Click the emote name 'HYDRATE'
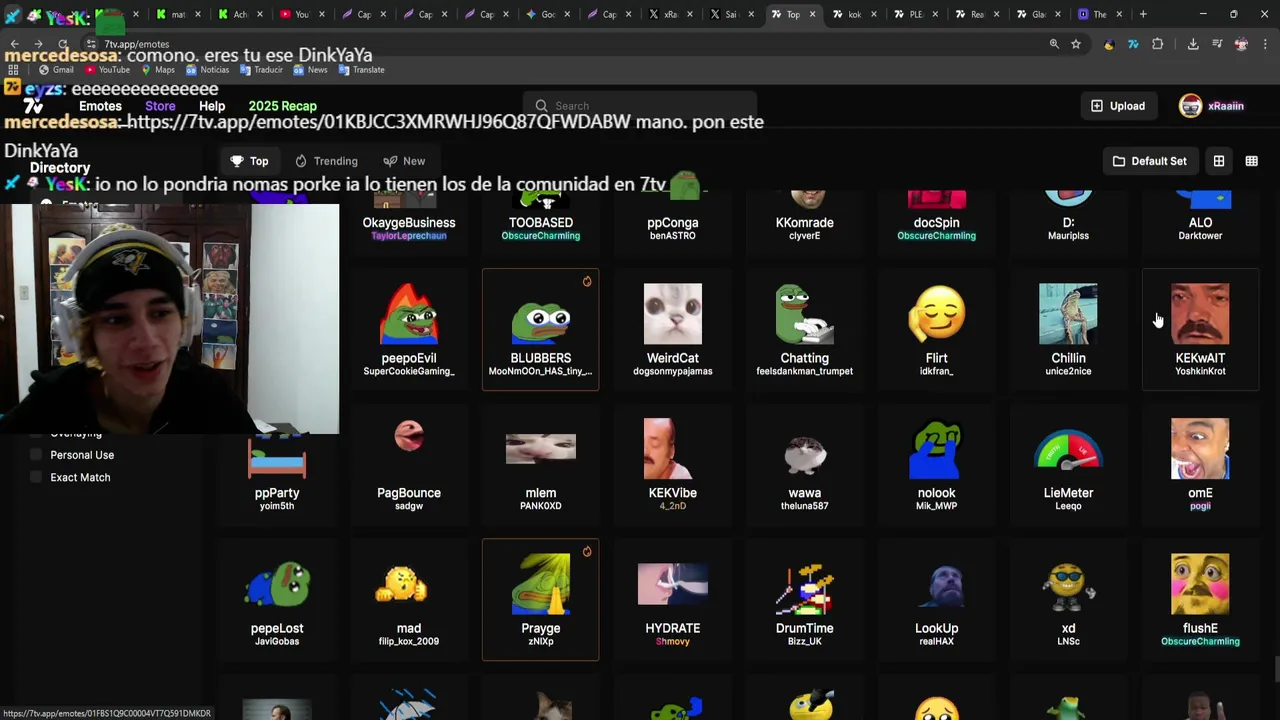Screen dimensions: 1280x720 (x=673, y=628)
